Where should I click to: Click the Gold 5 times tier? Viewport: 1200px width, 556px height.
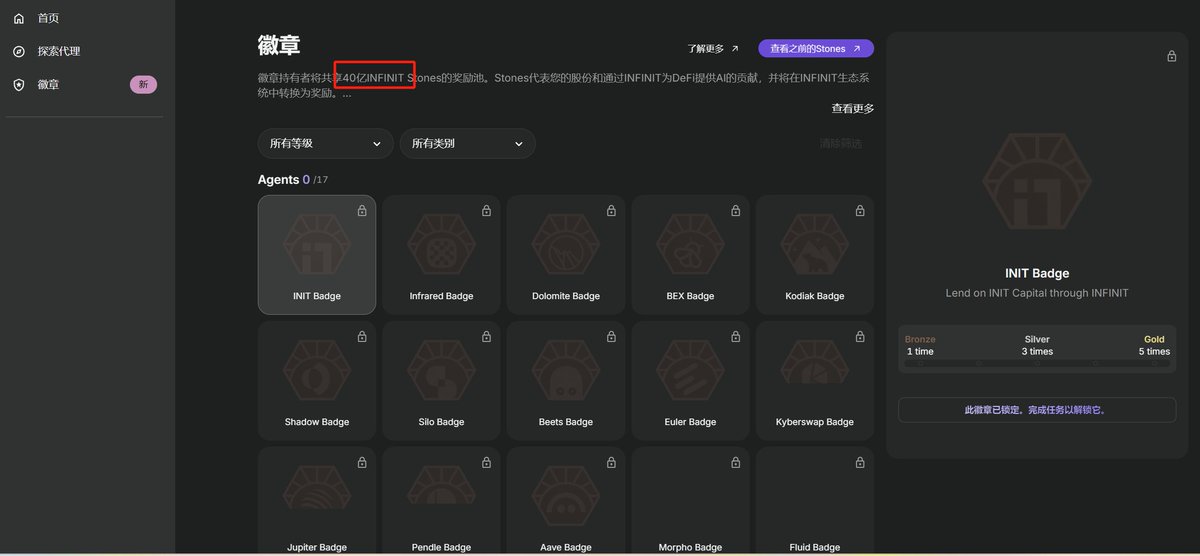[1154, 346]
